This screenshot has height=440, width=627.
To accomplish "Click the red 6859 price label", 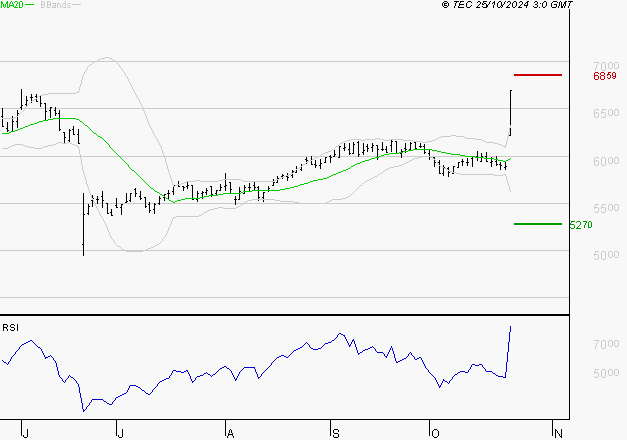I will 605,76.
